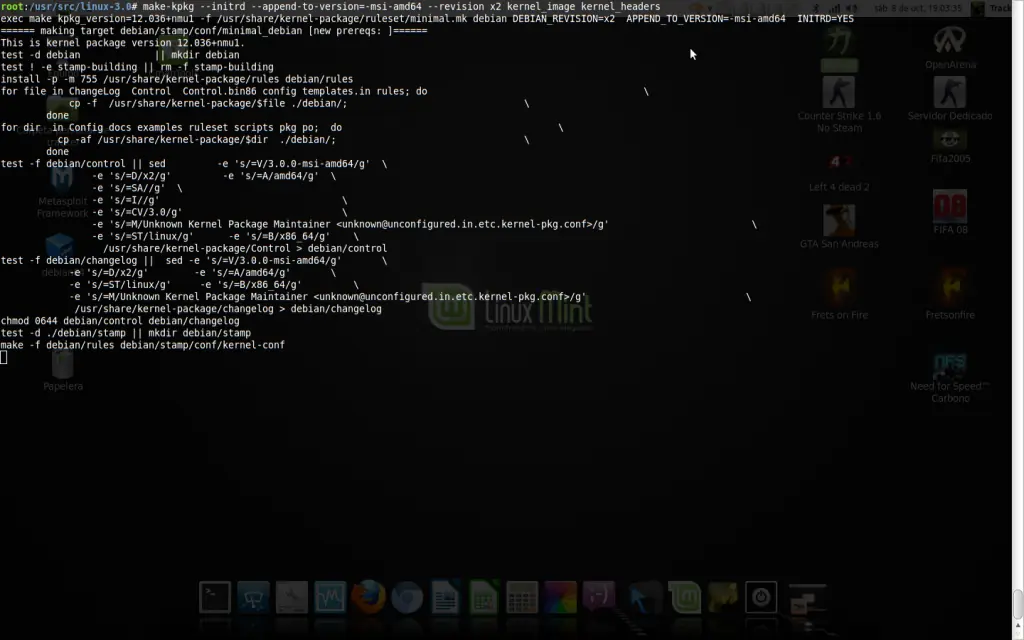This screenshot has height=640, width=1024.
Task: Select the Fifa2005 desktop icon
Action: click(x=950, y=145)
